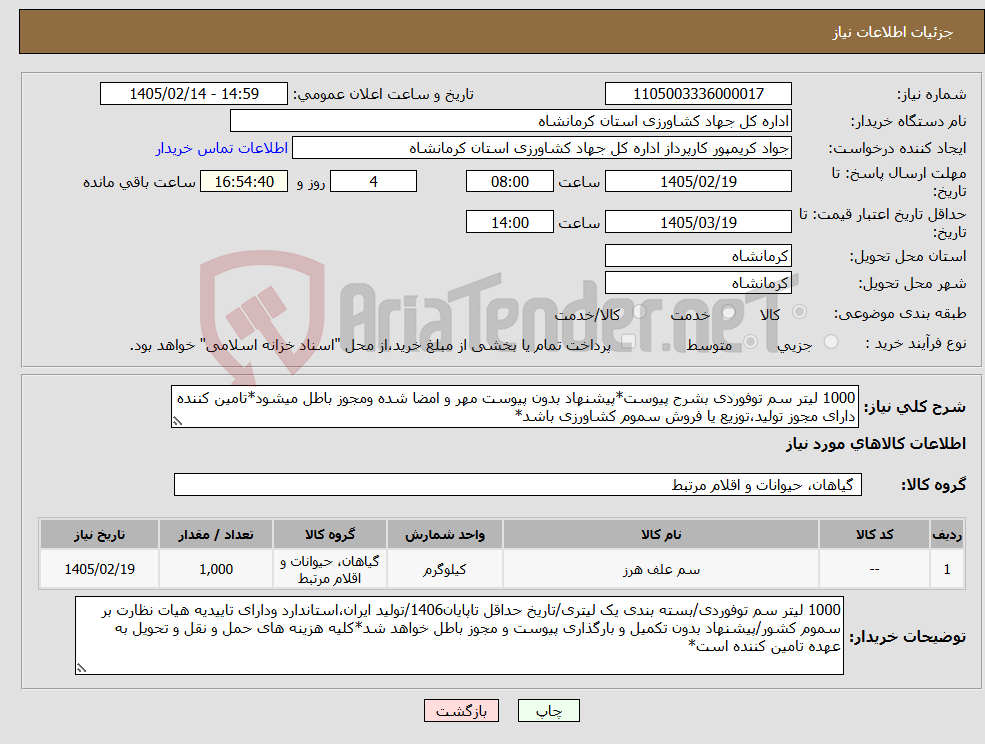Click the row number cell 1

point(947,569)
